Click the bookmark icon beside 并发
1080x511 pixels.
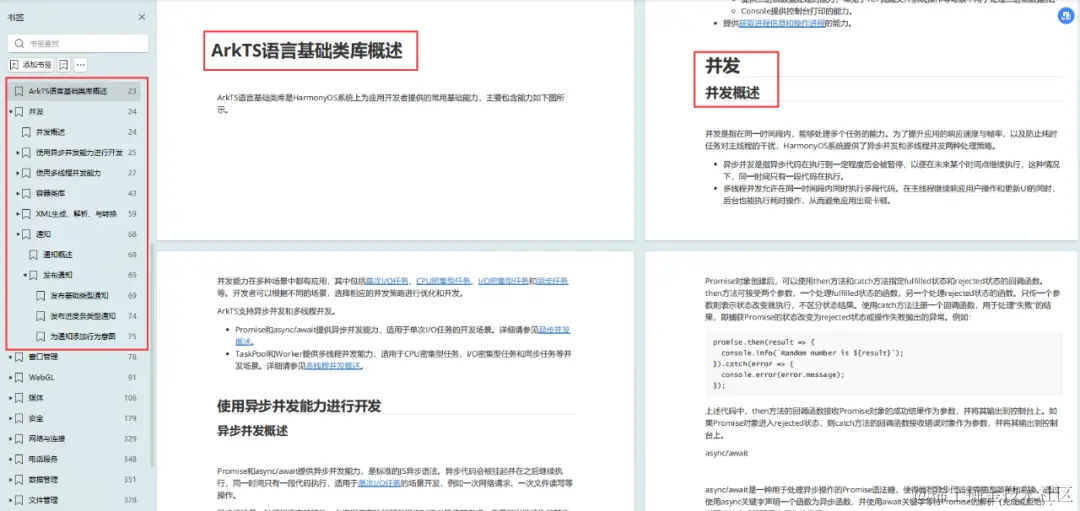tap(19, 112)
